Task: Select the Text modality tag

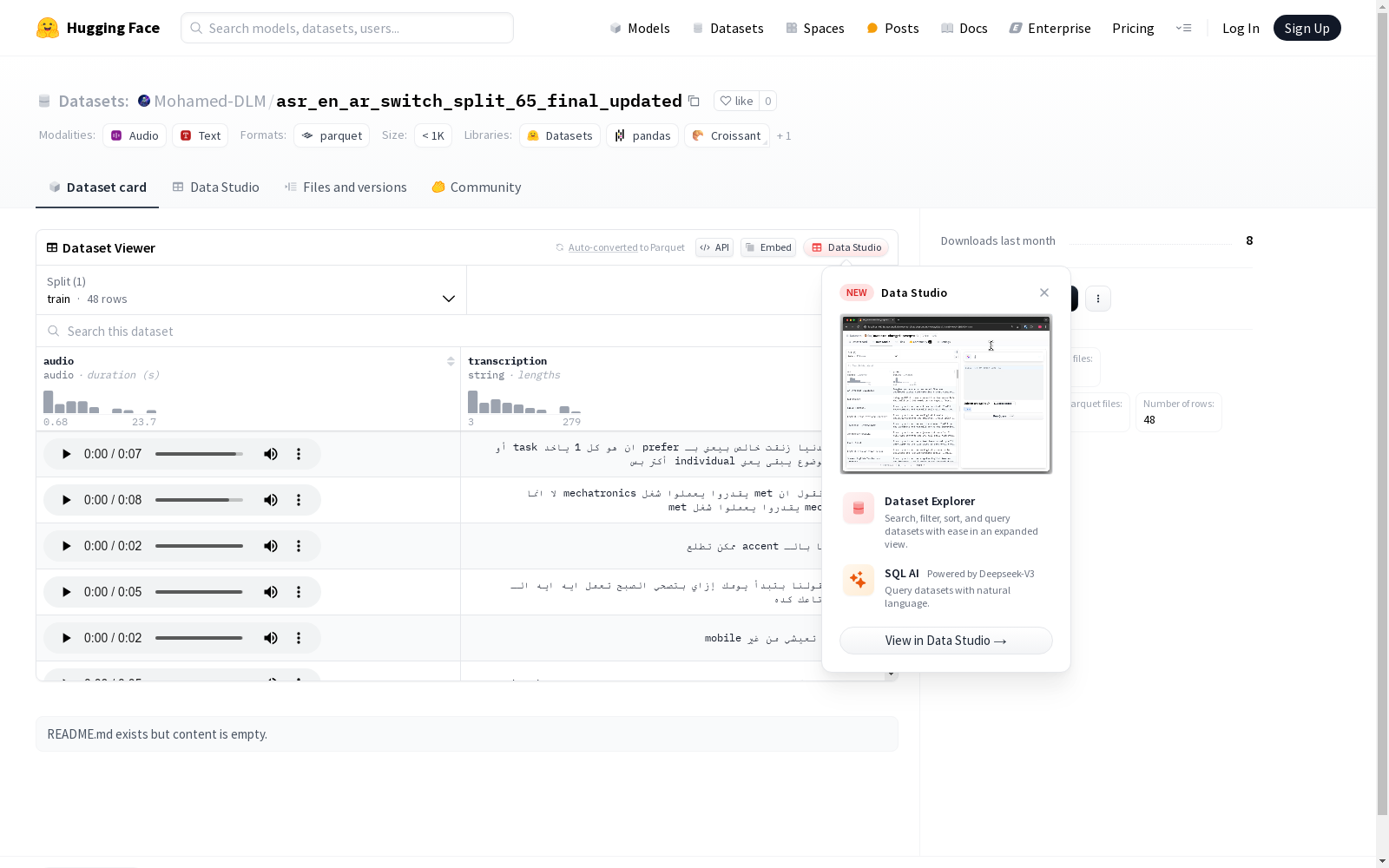Action: coord(201,135)
